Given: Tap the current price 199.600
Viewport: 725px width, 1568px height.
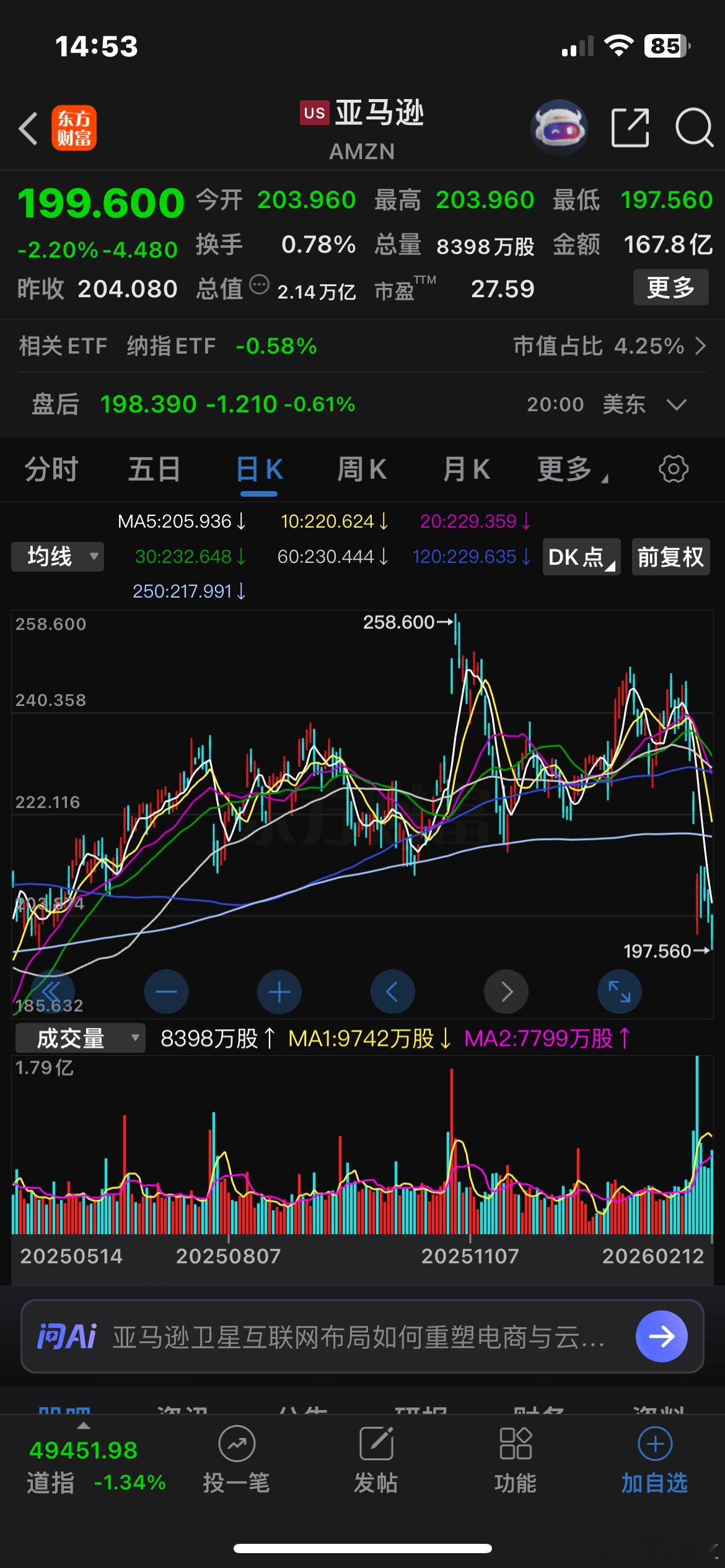Looking at the screenshot, I should 101,203.
